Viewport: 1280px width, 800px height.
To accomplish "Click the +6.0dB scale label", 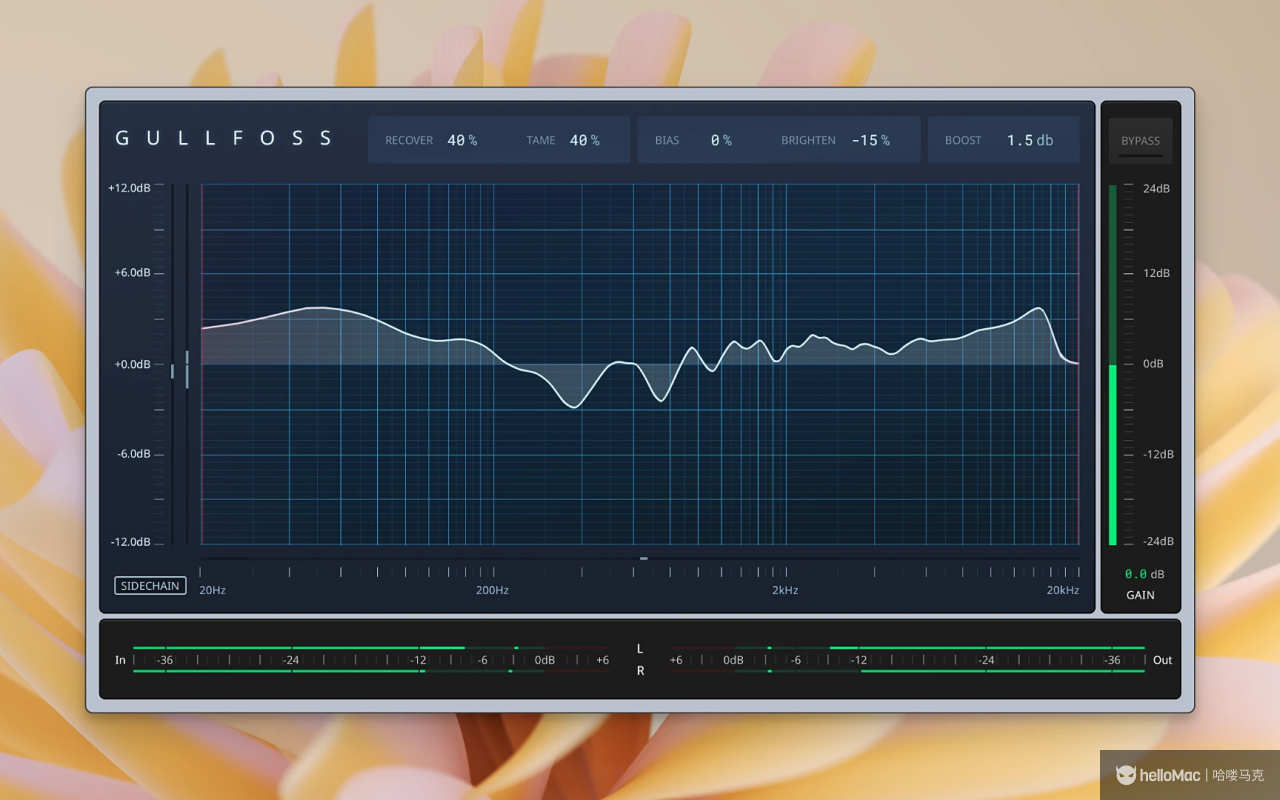I will click(x=132, y=273).
